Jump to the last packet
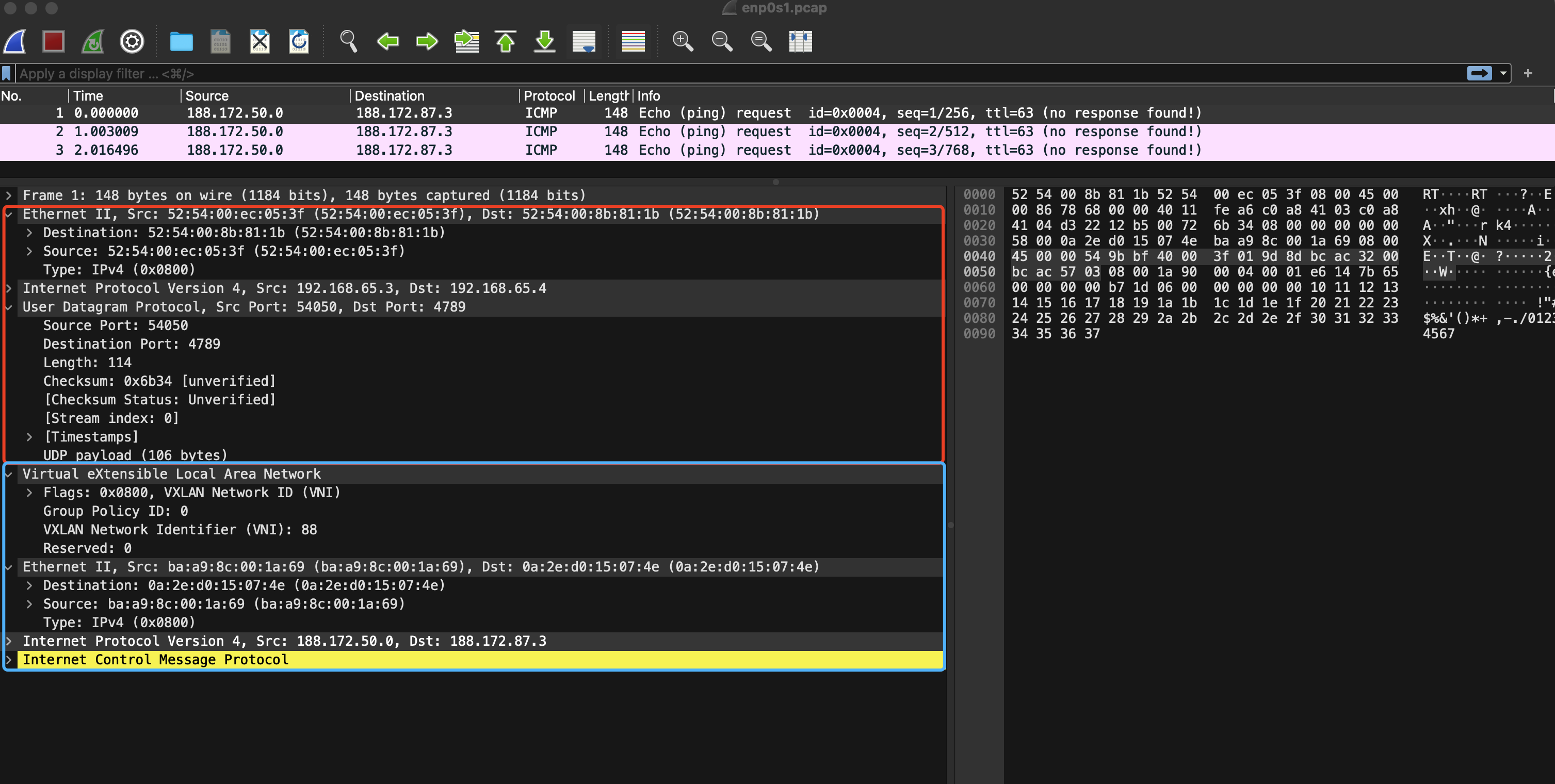1555x784 pixels. pos(545,41)
